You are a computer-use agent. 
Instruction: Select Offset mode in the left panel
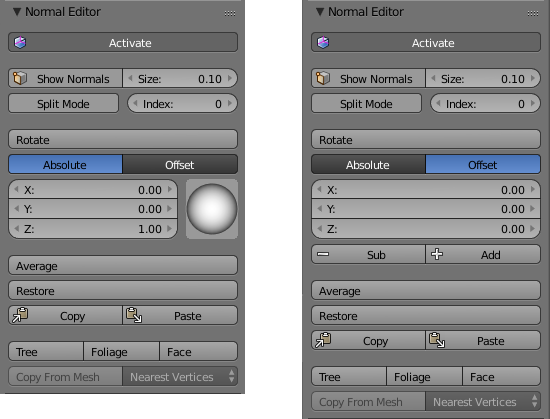[180, 164]
